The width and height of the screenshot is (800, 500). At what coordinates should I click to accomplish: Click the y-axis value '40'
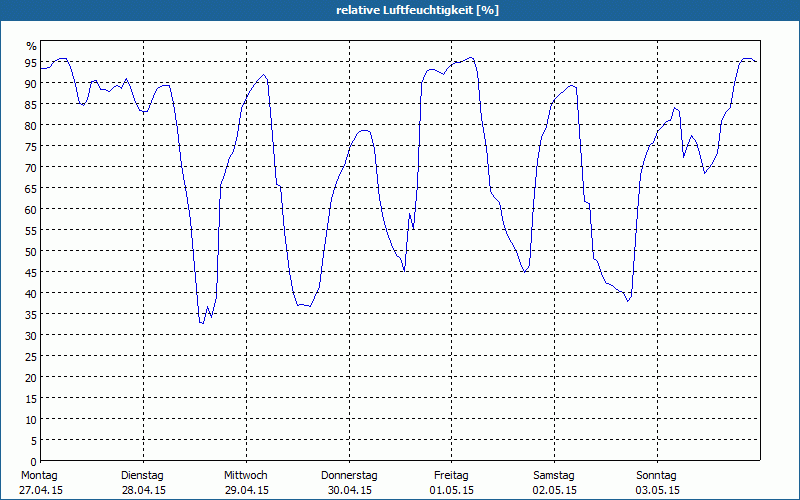click(x=31, y=293)
